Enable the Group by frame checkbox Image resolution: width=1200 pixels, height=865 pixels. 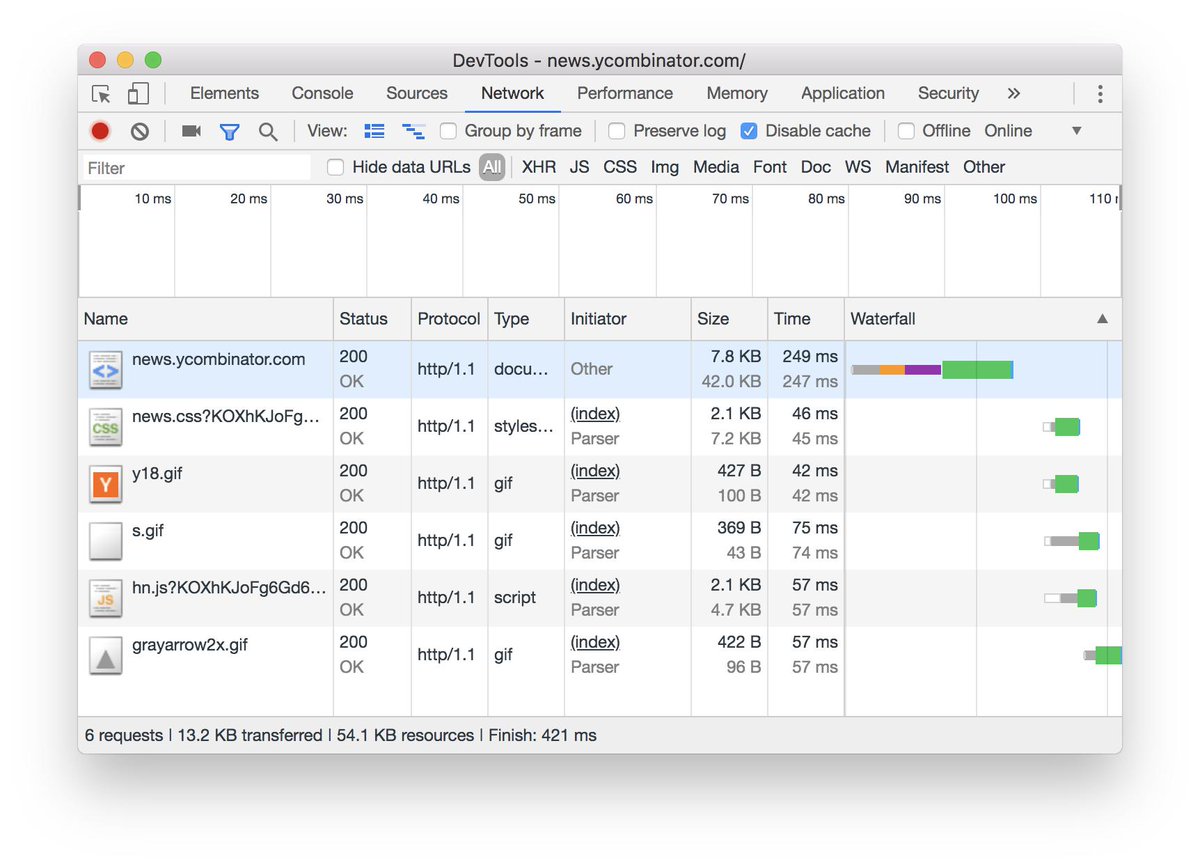click(x=449, y=131)
